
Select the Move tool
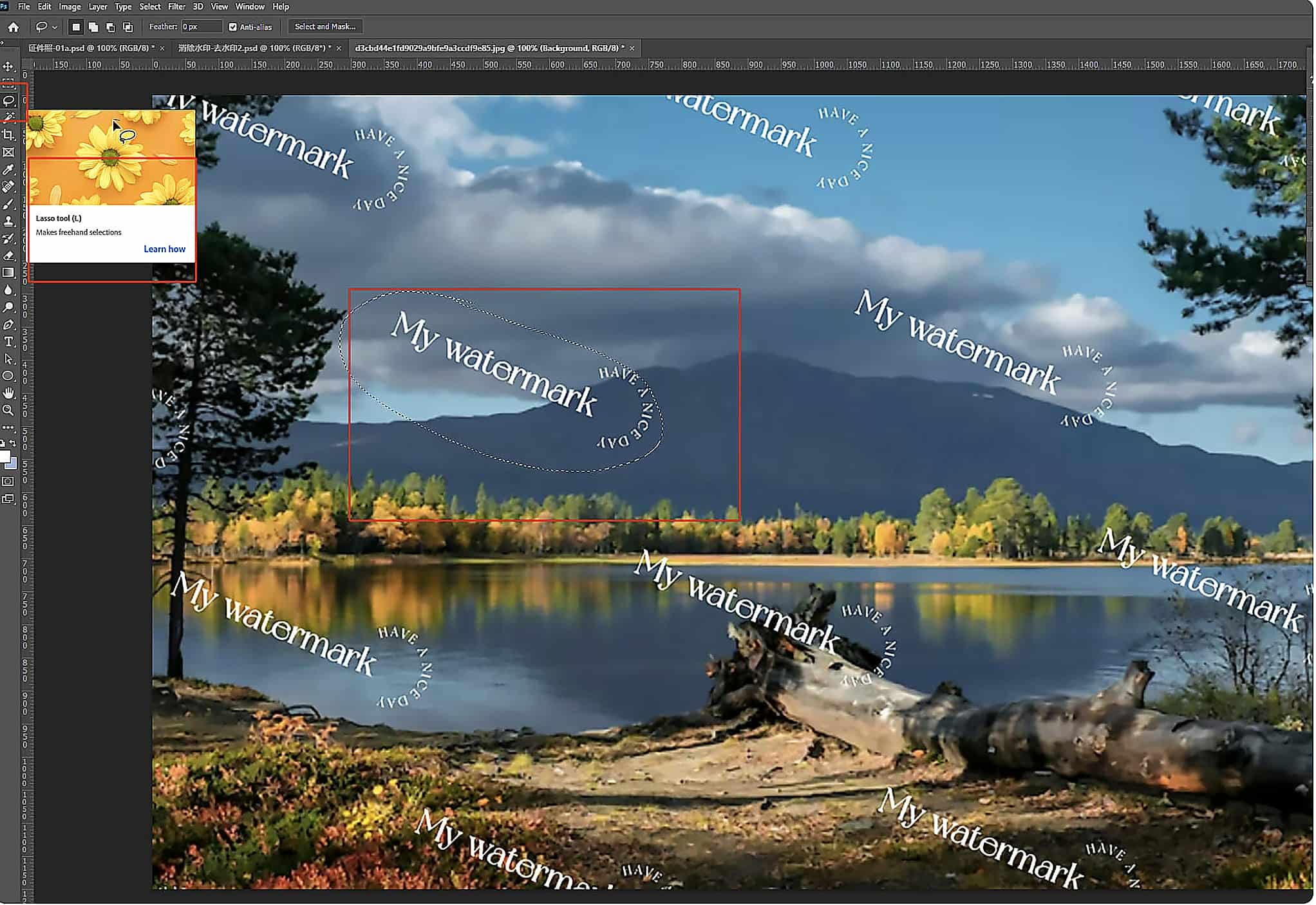8,66
